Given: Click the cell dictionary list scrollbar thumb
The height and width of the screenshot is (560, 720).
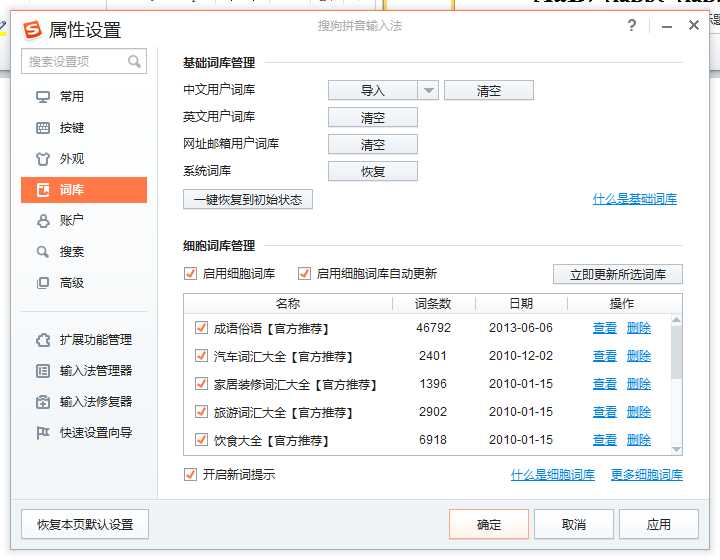Looking at the screenshot, I should pyautogui.click(x=676, y=351).
